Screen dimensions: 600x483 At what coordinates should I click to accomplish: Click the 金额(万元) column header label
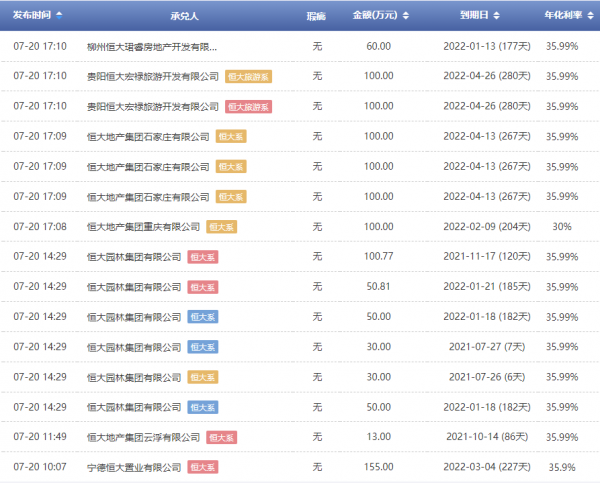[375, 15]
